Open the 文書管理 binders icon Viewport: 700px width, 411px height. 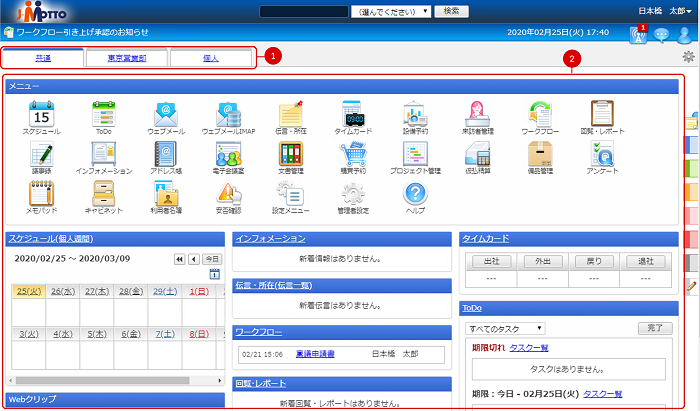tap(291, 154)
